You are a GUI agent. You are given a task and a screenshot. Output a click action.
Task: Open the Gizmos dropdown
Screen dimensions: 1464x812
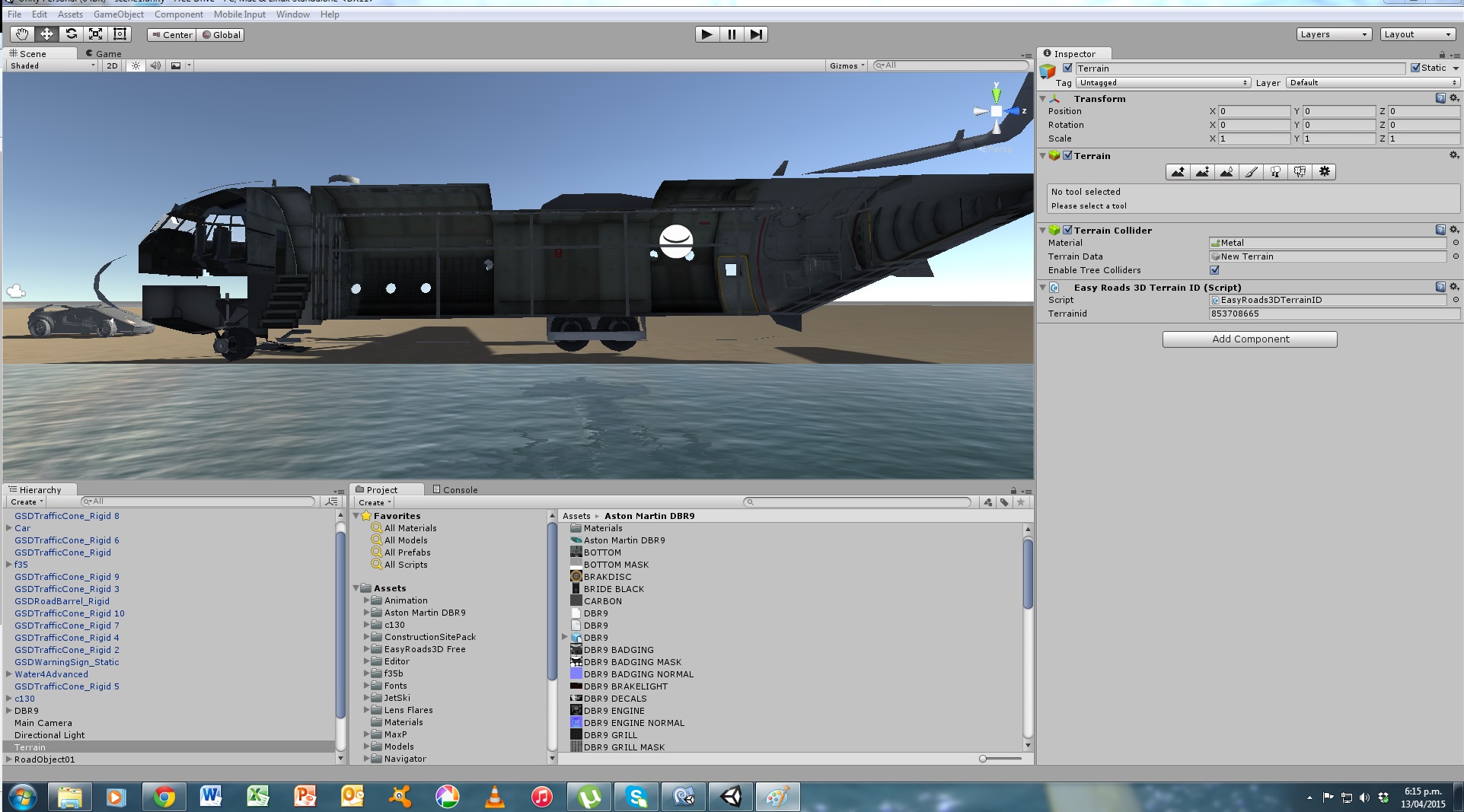pyautogui.click(x=847, y=66)
